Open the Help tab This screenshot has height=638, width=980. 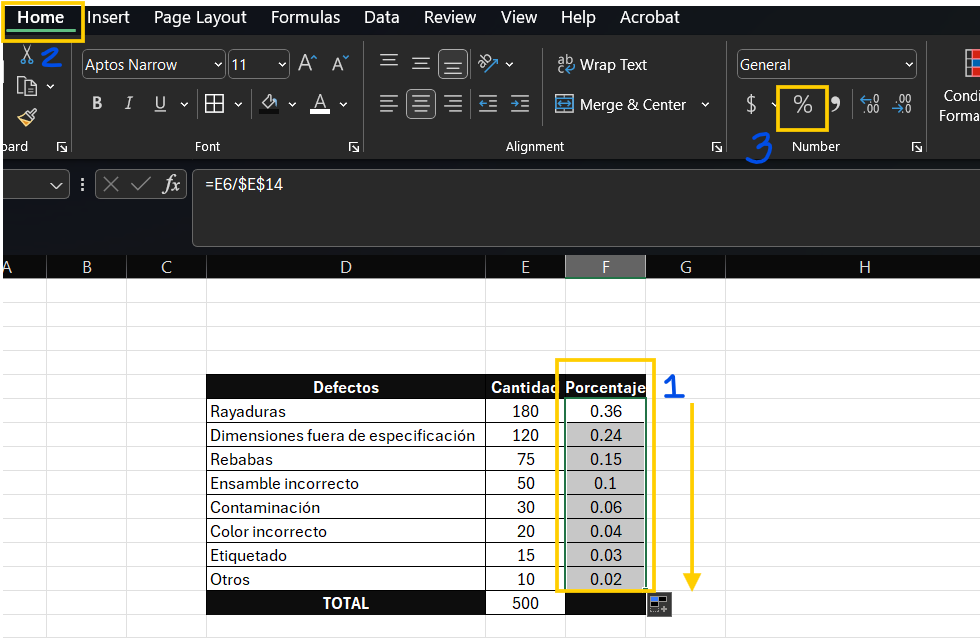click(x=578, y=17)
